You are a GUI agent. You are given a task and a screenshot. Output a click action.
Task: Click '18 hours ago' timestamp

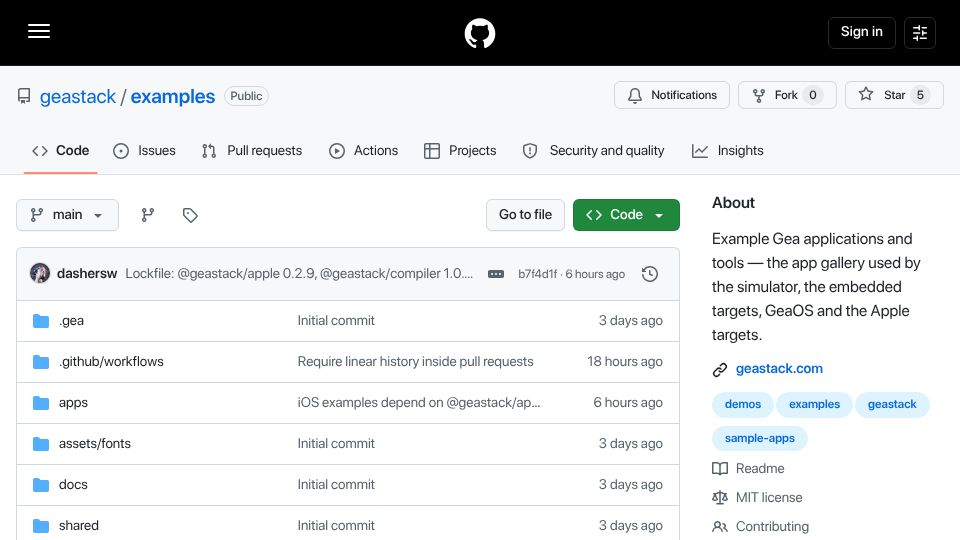point(624,362)
